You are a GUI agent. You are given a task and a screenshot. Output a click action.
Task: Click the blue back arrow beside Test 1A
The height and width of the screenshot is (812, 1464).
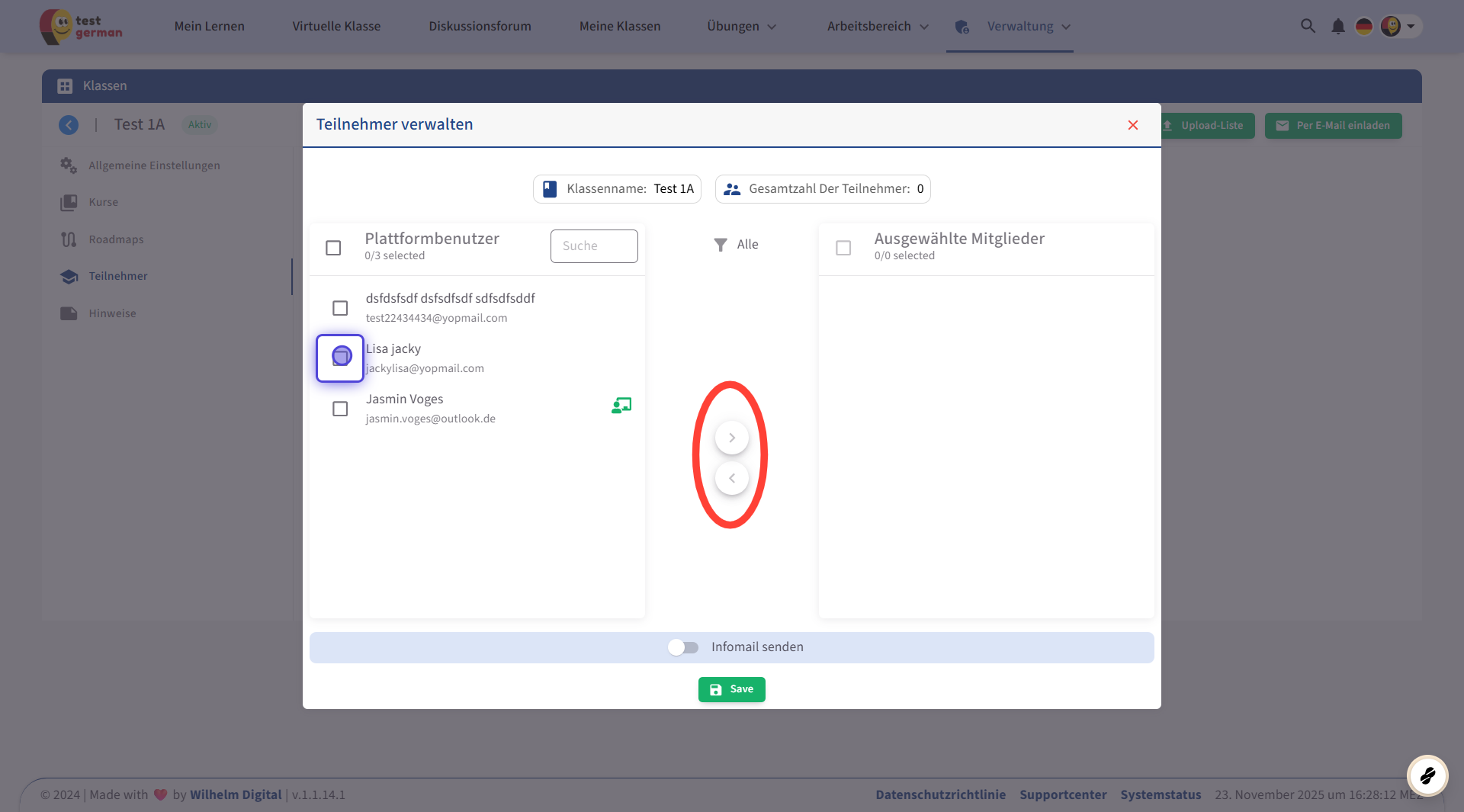pyautogui.click(x=69, y=125)
